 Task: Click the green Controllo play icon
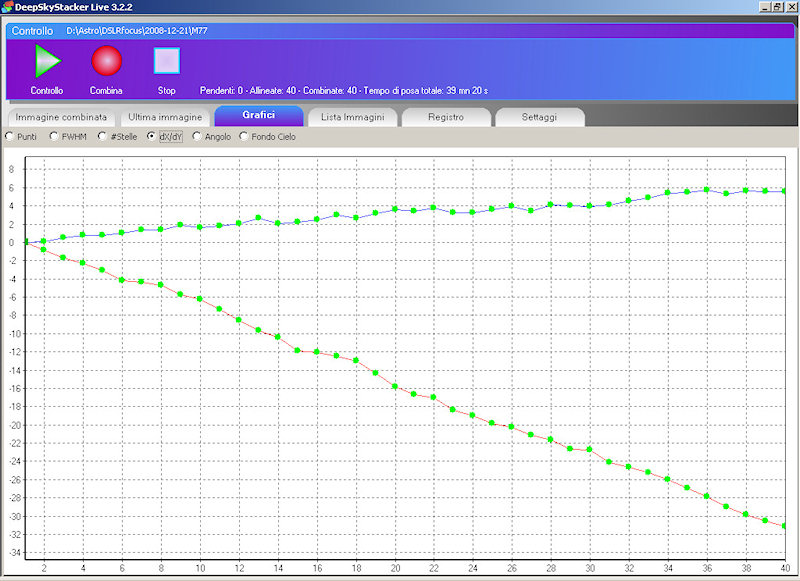click(46, 62)
